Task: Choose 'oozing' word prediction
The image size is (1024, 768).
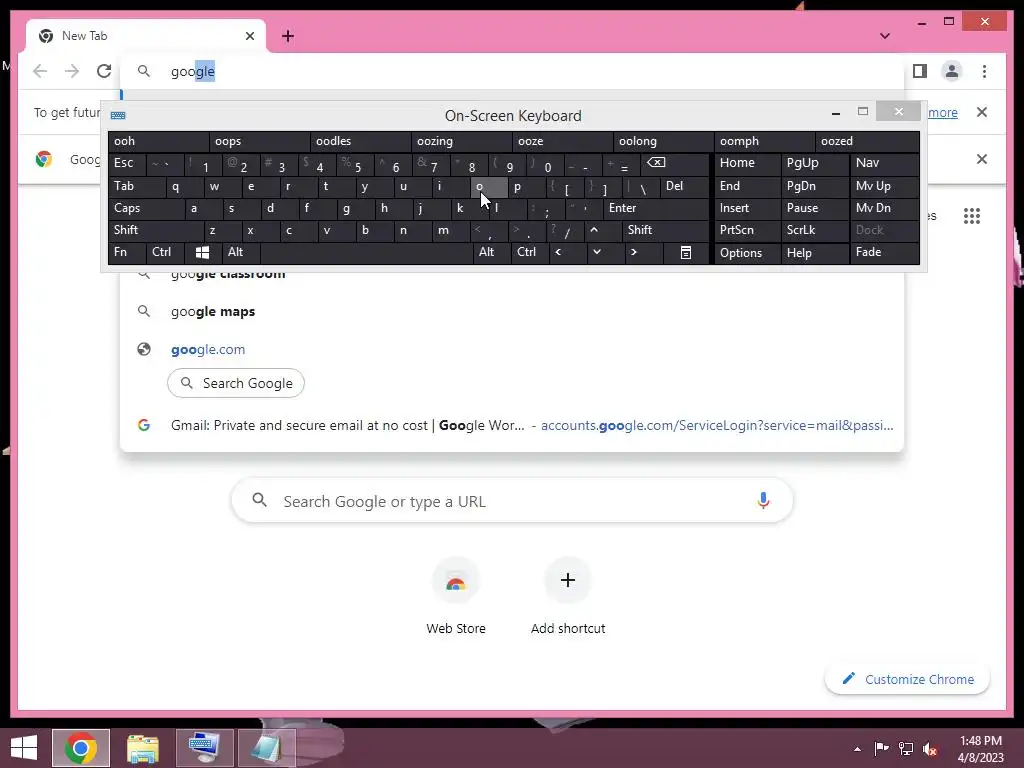Action: tap(462, 141)
